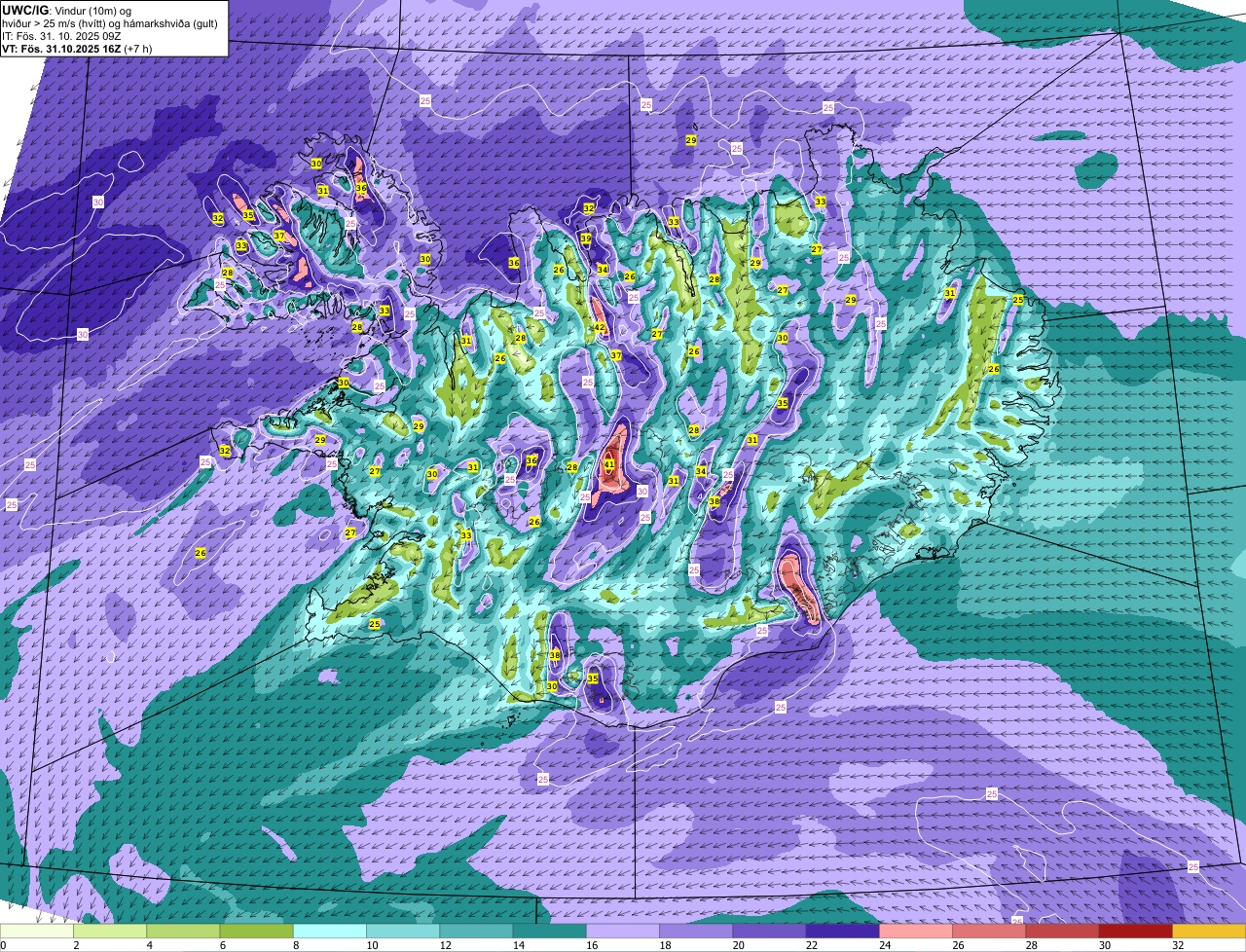
Task: Select the init time 'IT: Fös. 31. 10. 2025 09Z'
Action: click(60, 35)
